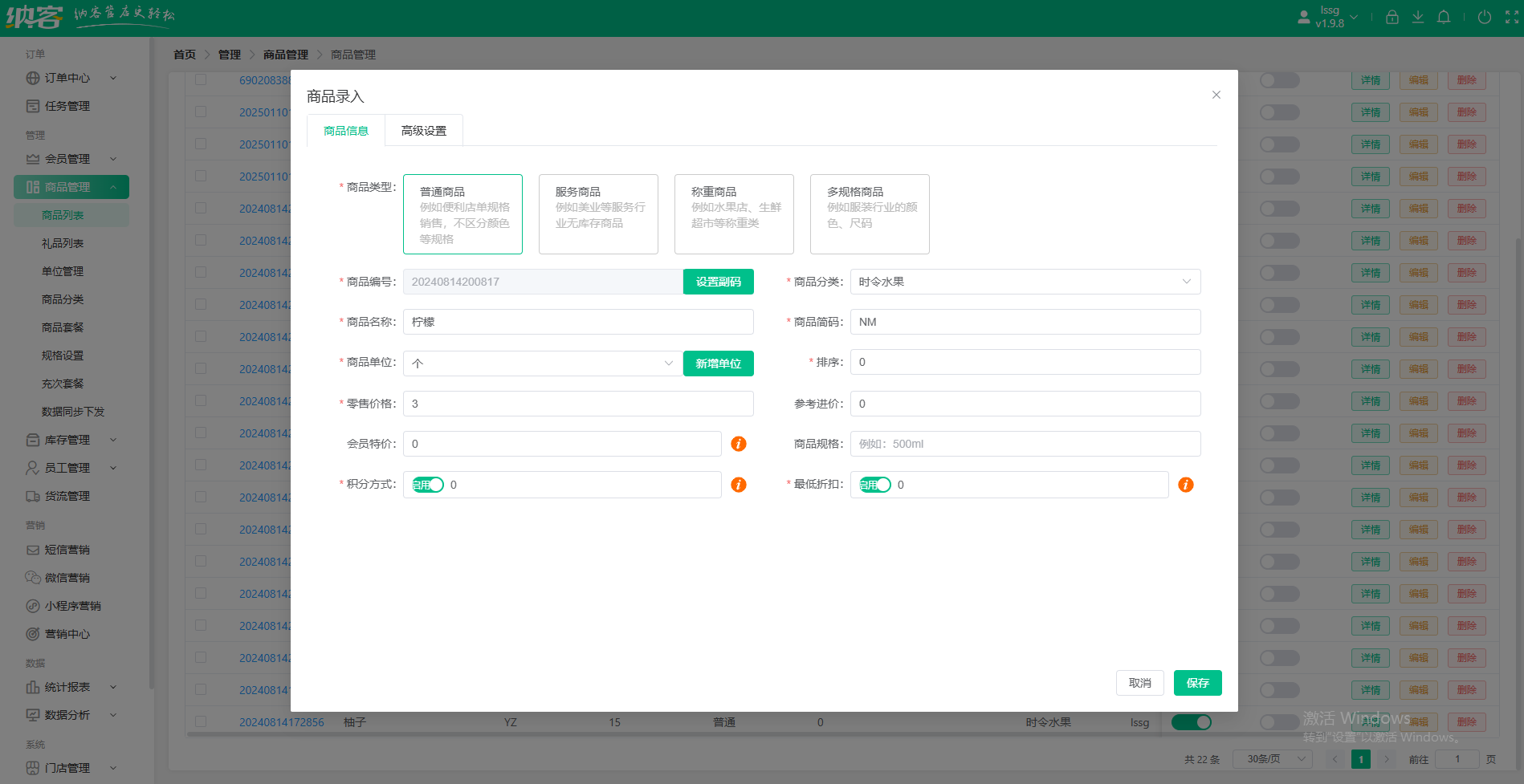This screenshot has height=784, width=1524.
Task: Click info icon beside 最低折扣 field
Action: [x=1185, y=485]
